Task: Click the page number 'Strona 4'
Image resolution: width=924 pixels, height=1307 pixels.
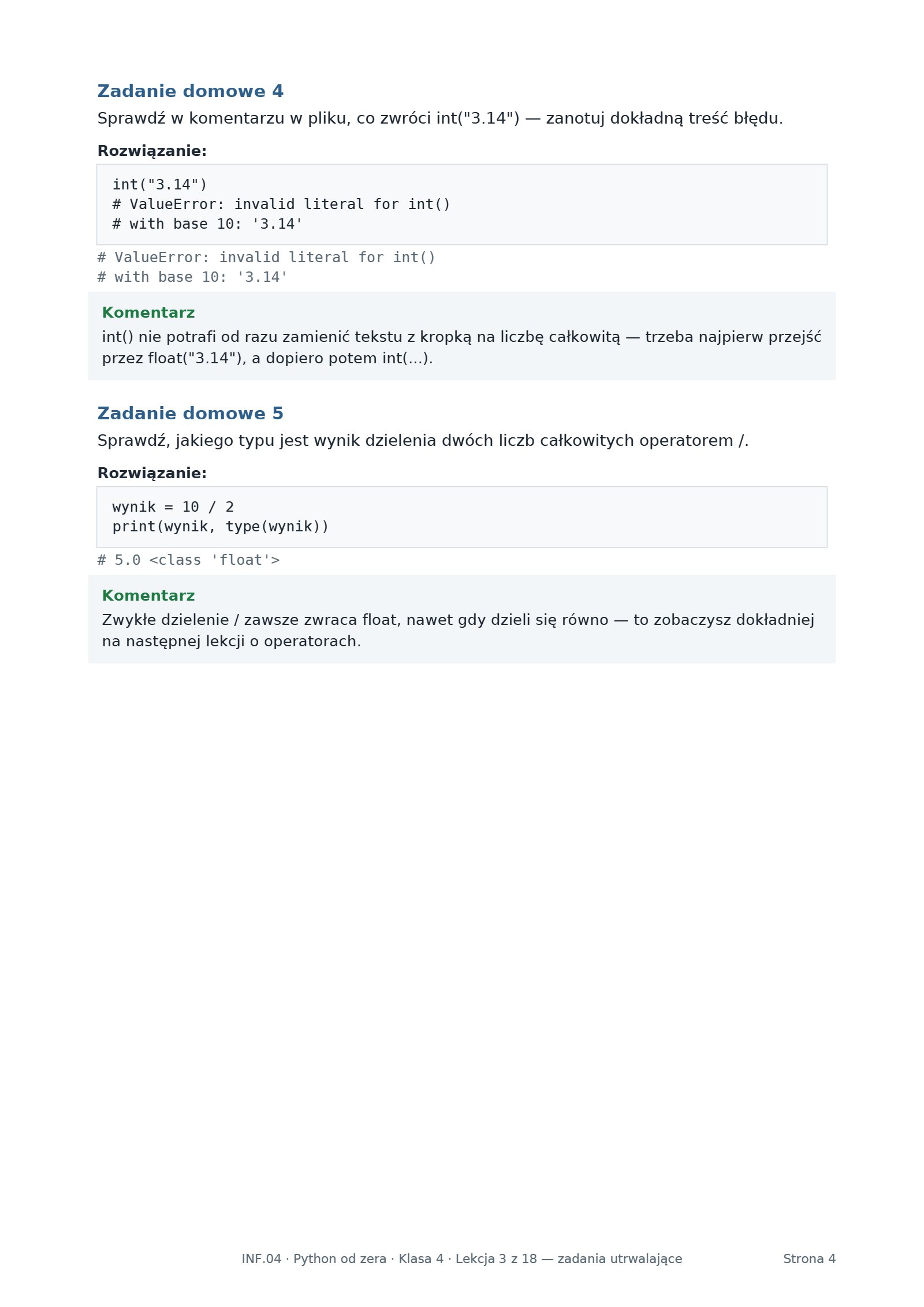Action: [809, 1259]
